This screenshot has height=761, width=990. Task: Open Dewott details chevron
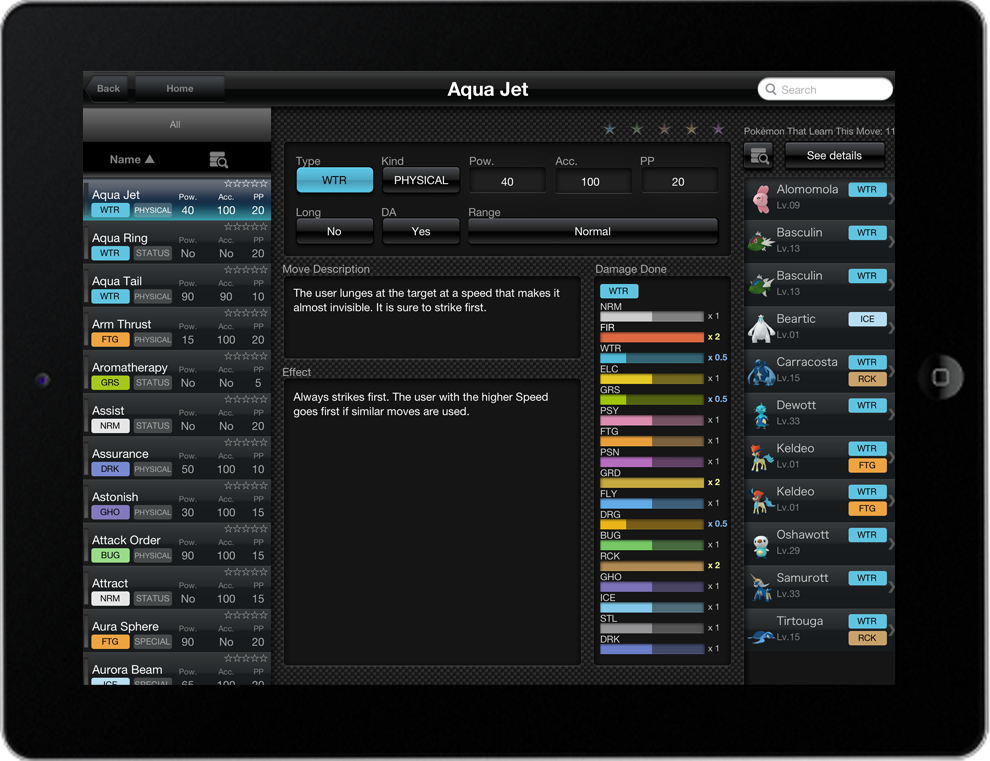891,415
